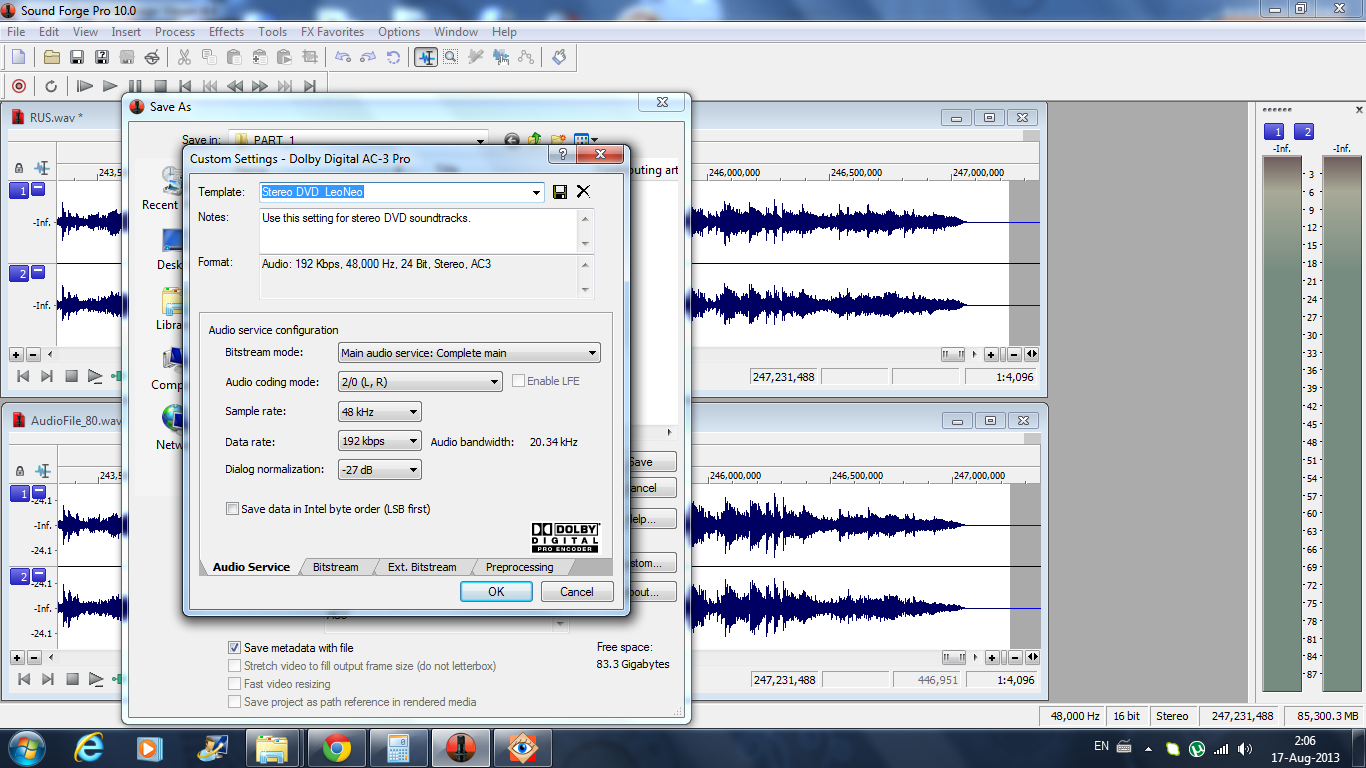Click 48,000 Hz in status bar

(x=1075, y=716)
